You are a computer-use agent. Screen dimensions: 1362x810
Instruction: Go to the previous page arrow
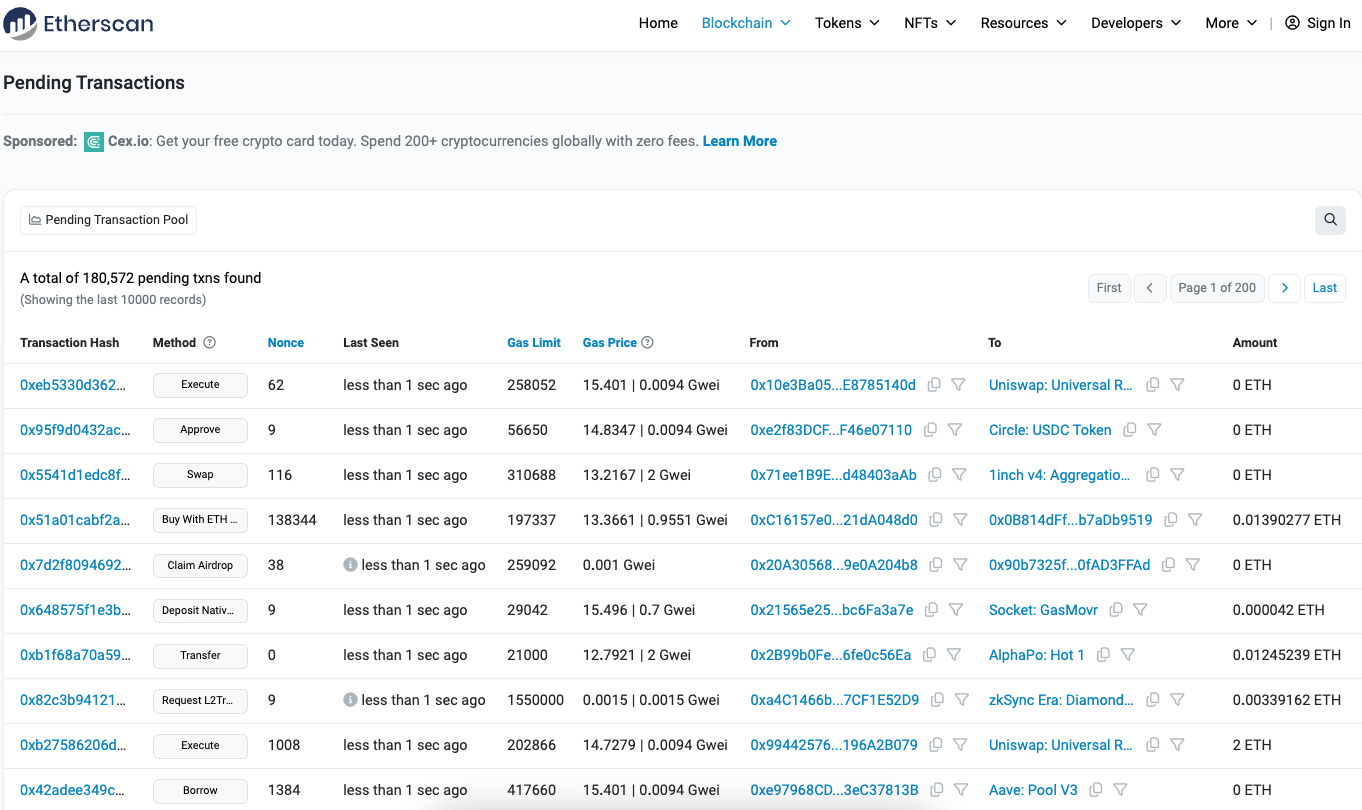click(1150, 288)
